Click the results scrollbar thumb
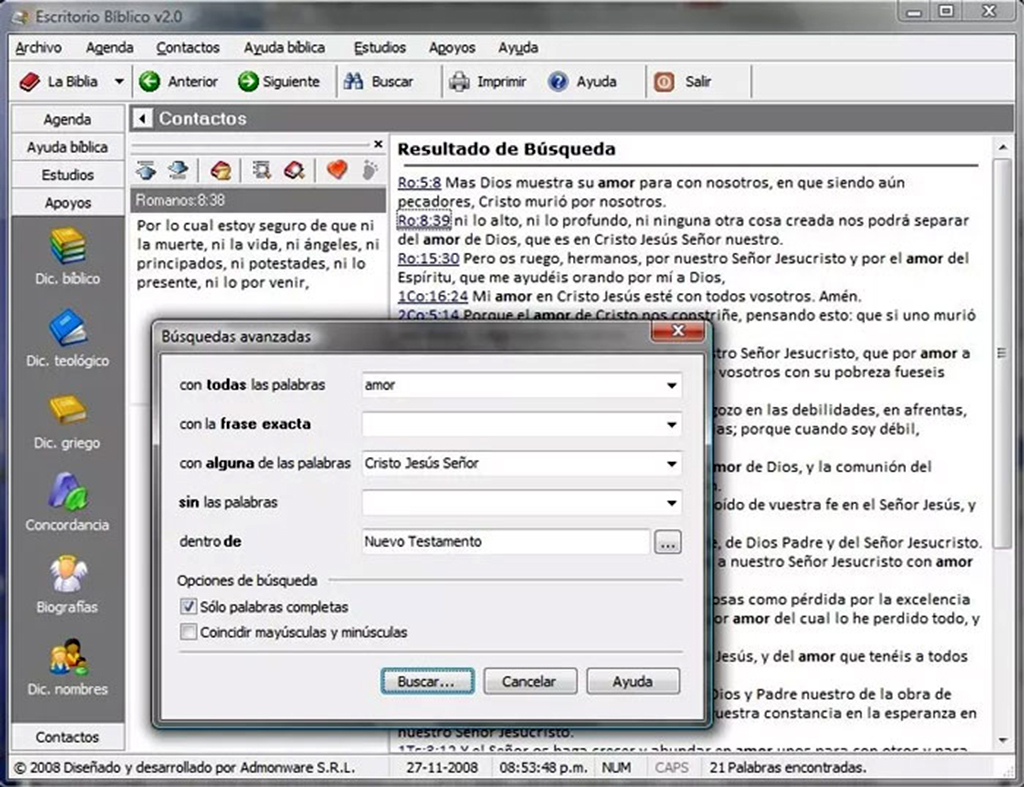Viewport: 1024px width, 787px height. [x=1002, y=353]
